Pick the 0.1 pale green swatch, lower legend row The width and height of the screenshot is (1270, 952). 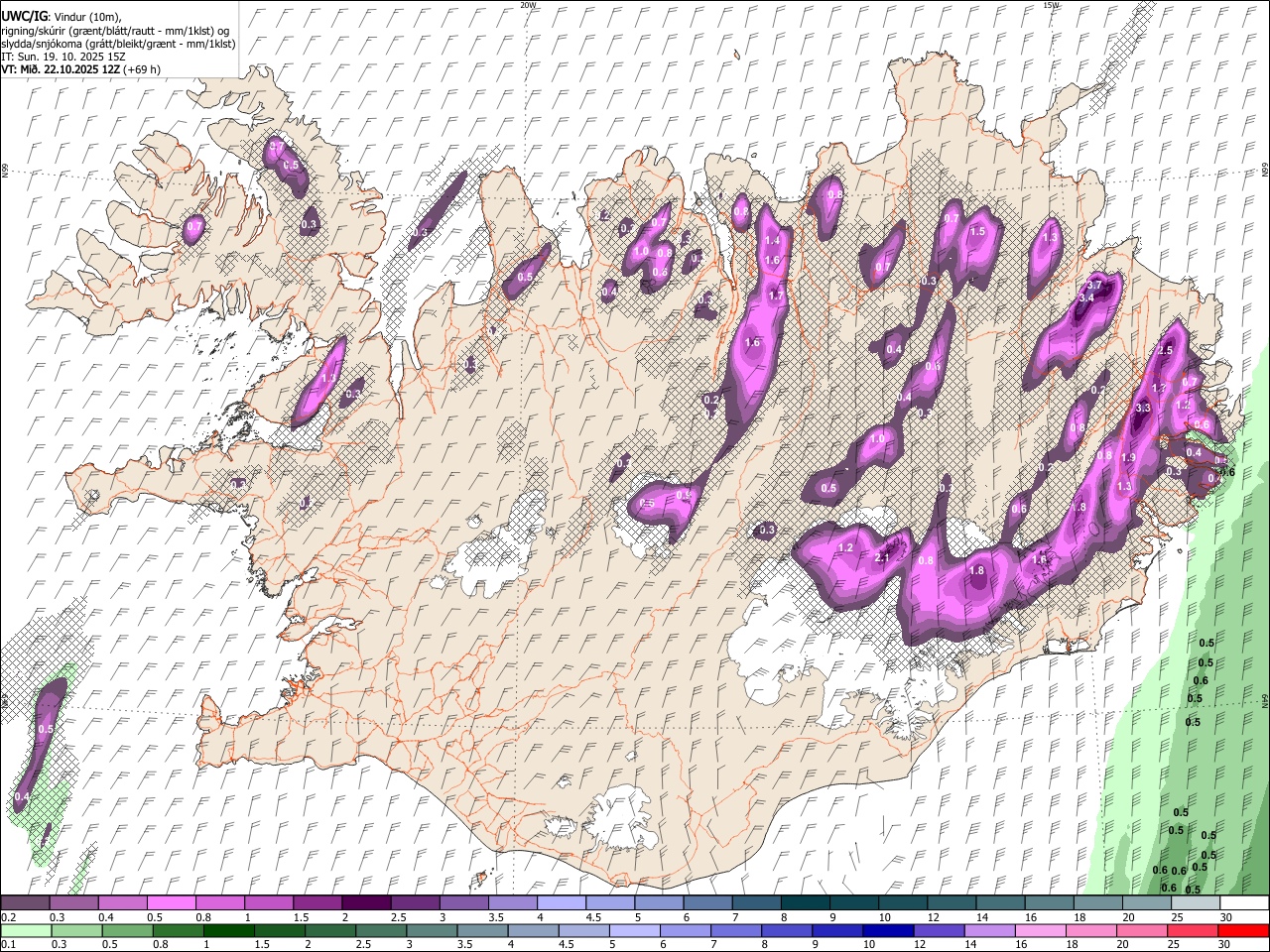tap(26, 930)
